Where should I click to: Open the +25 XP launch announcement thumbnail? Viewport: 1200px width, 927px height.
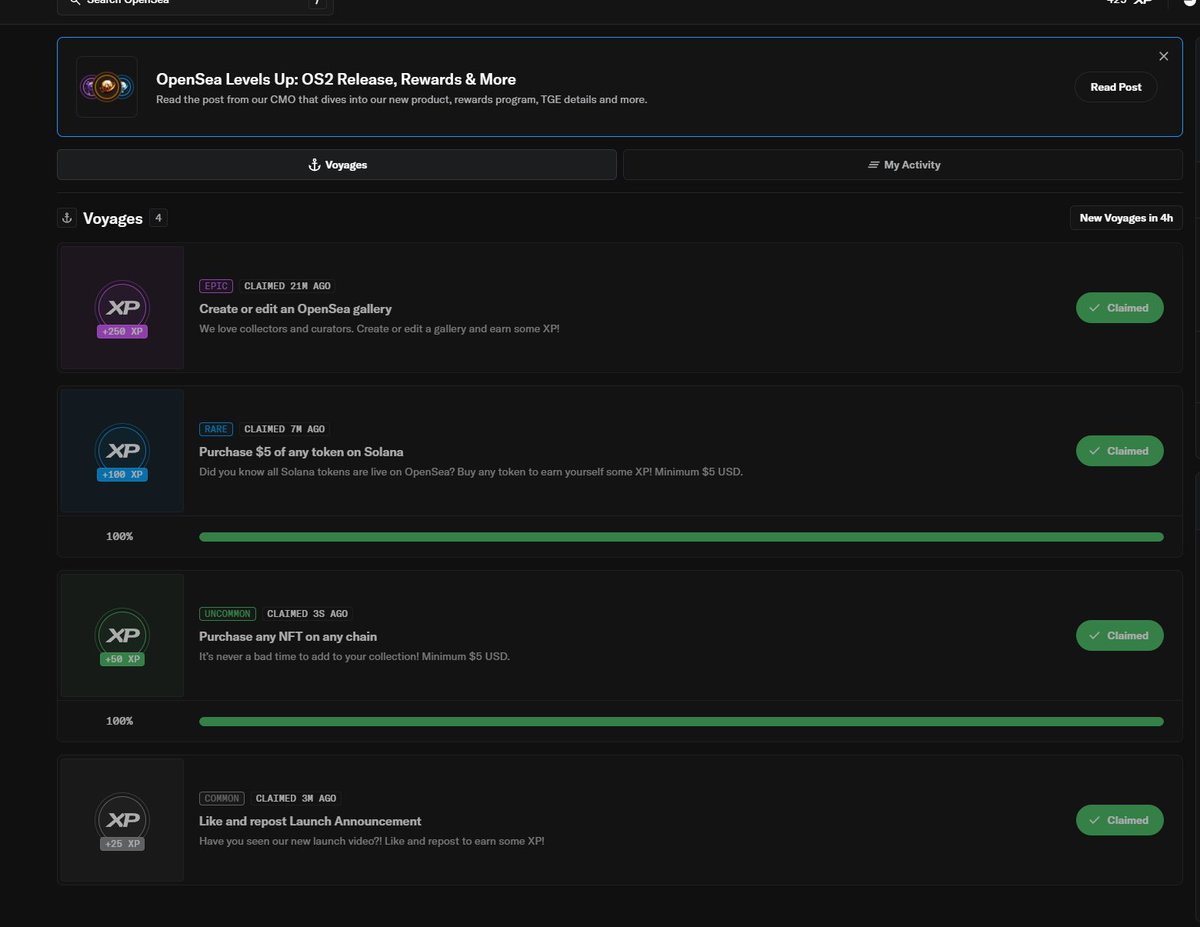[x=122, y=820]
